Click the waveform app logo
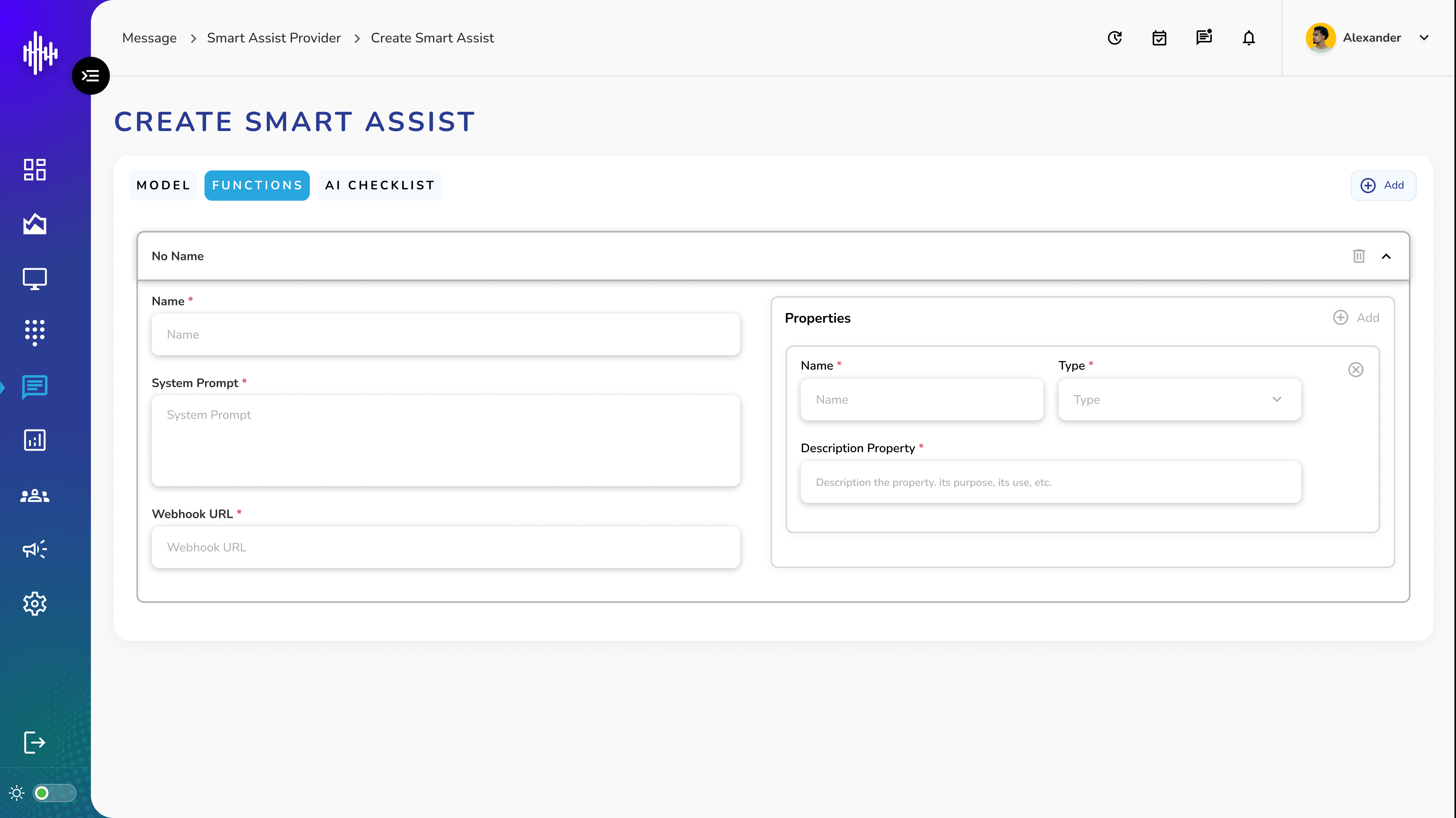This screenshot has height=818, width=1456. point(40,53)
